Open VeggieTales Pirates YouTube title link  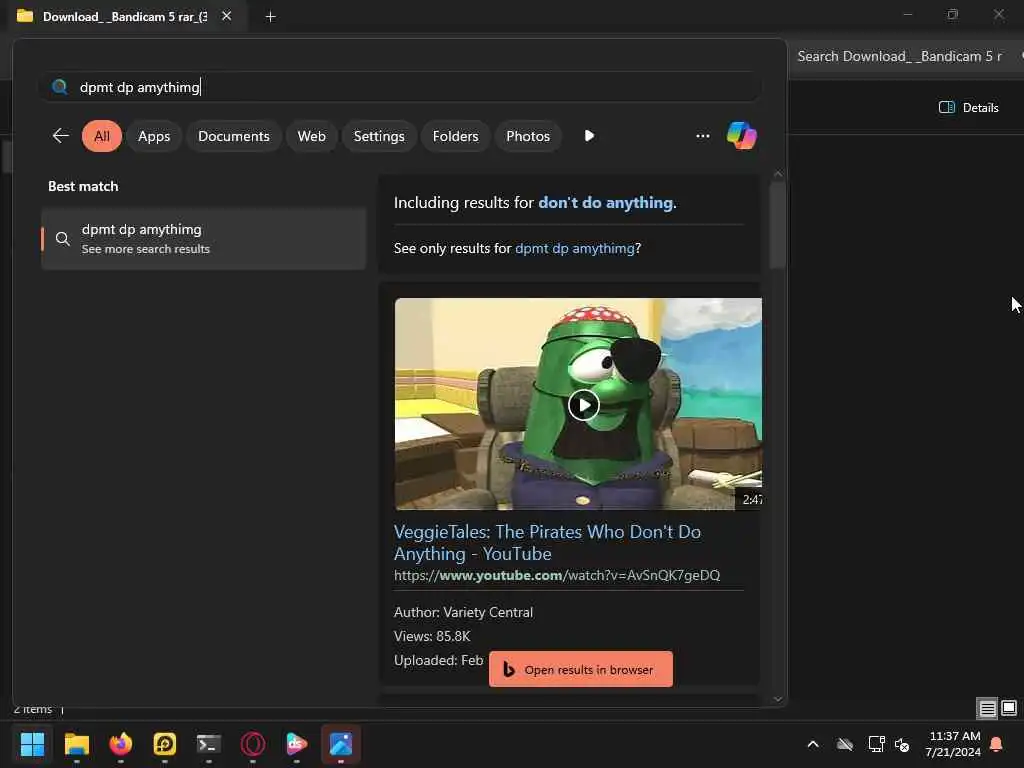pos(547,543)
